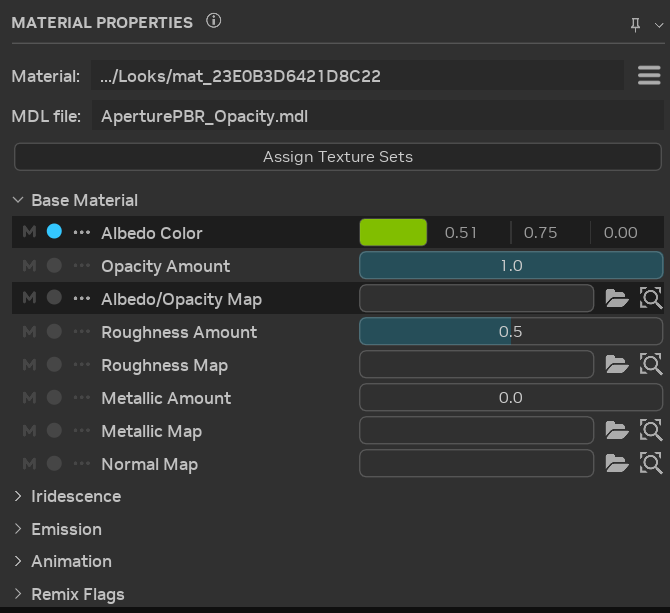Click the Assign Texture Sets button
Viewport: 670px width, 613px height.
click(x=337, y=157)
